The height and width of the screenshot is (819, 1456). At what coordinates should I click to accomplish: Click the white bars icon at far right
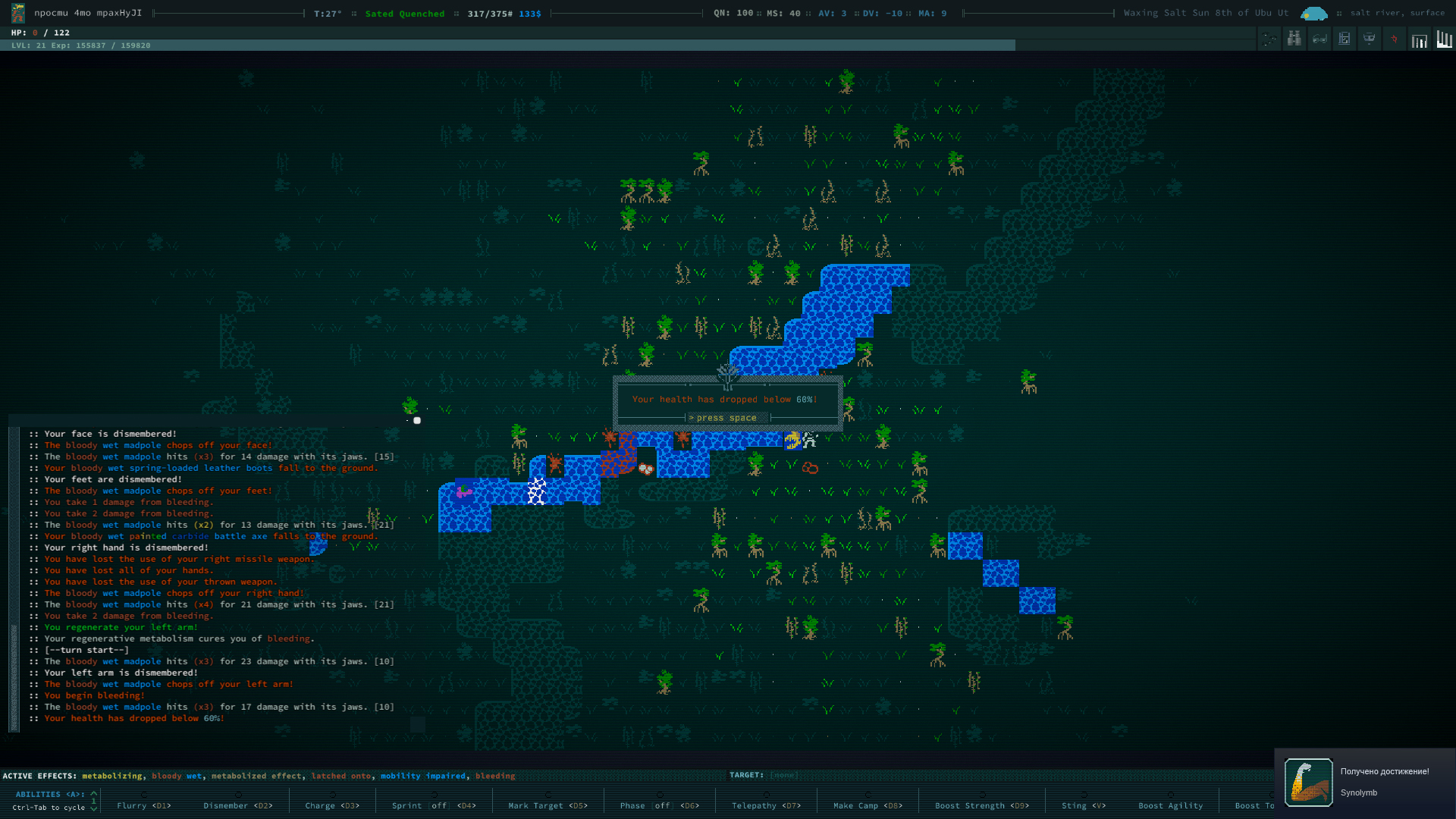tap(1444, 39)
